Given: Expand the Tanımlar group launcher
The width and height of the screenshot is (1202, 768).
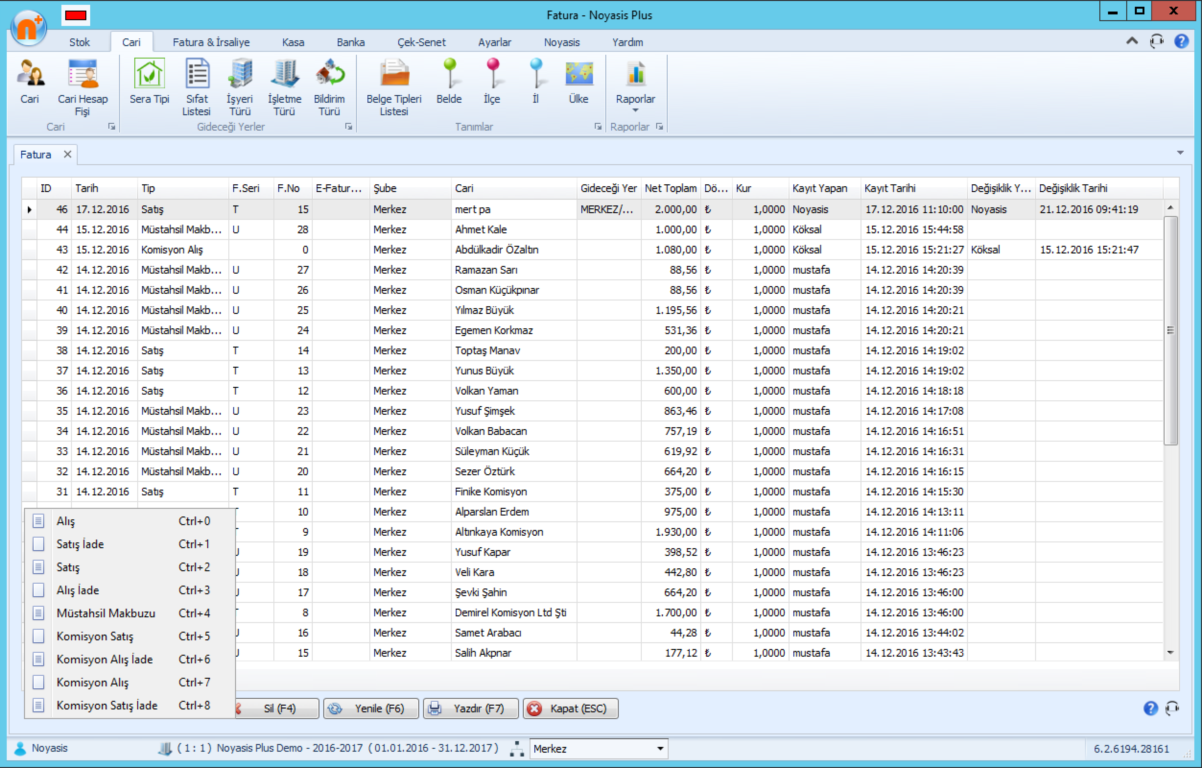Looking at the screenshot, I should pyautogui.click(x=597, y=127).
